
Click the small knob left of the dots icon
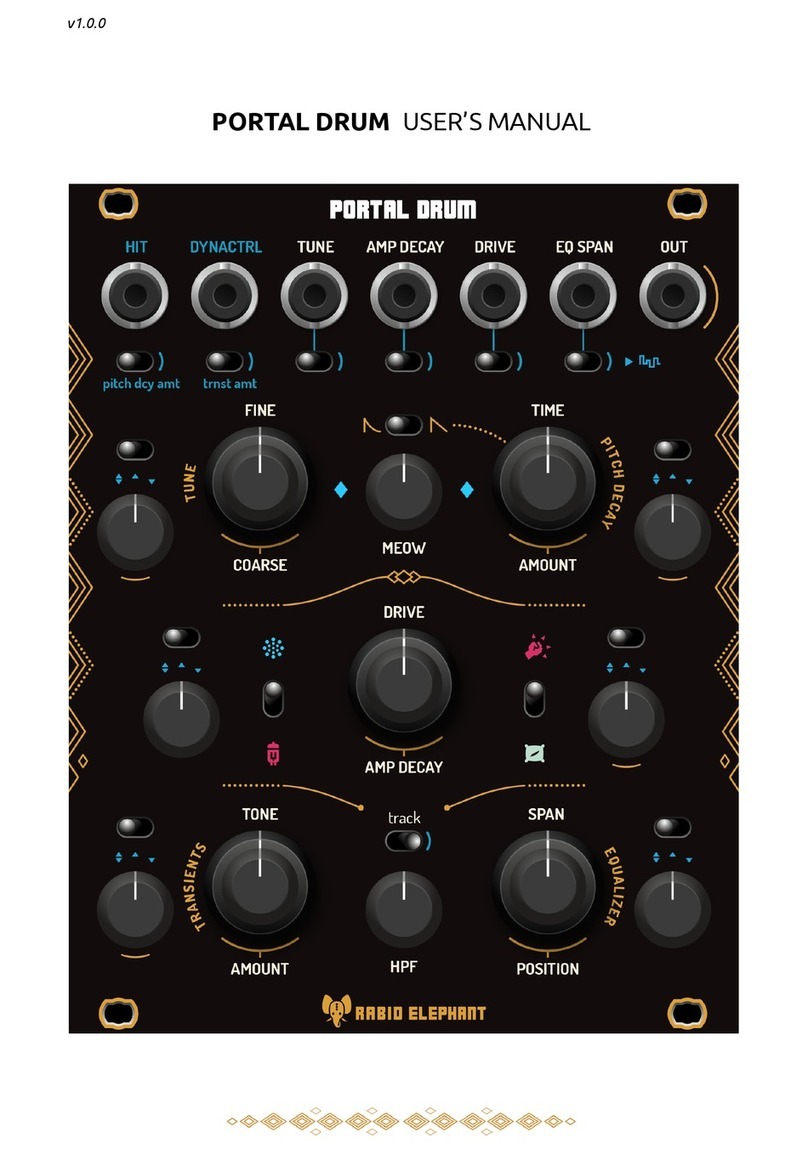(182, 719)
